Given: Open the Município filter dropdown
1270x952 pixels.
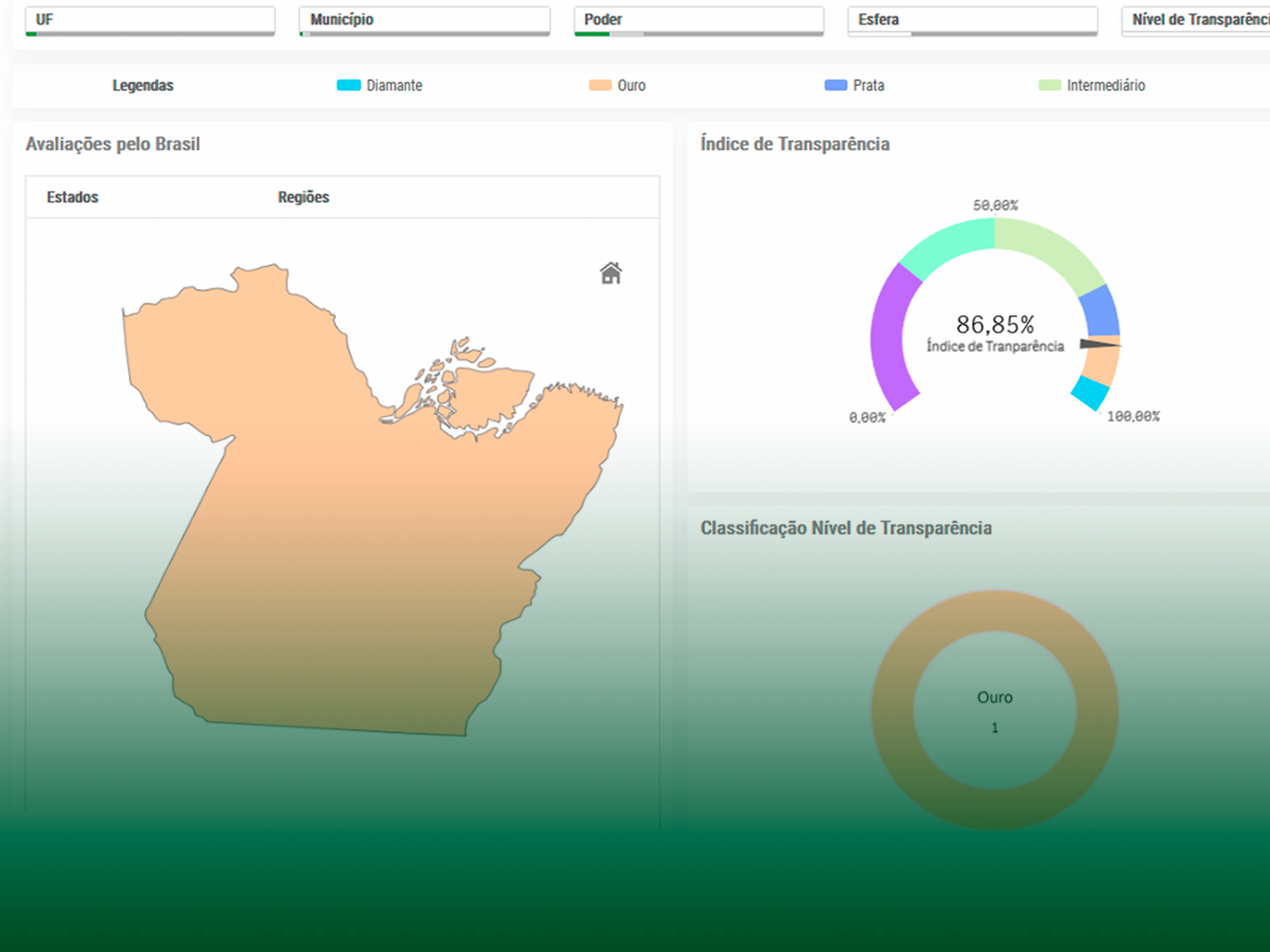Looking at the screenshot, I should pyautogui.click(x=424, y=20).
